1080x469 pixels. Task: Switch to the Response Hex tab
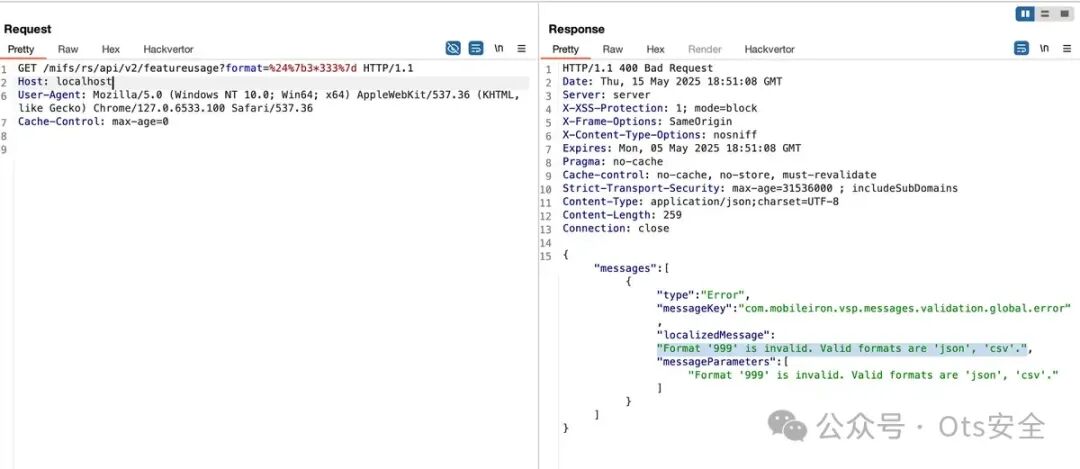(656, 49)
